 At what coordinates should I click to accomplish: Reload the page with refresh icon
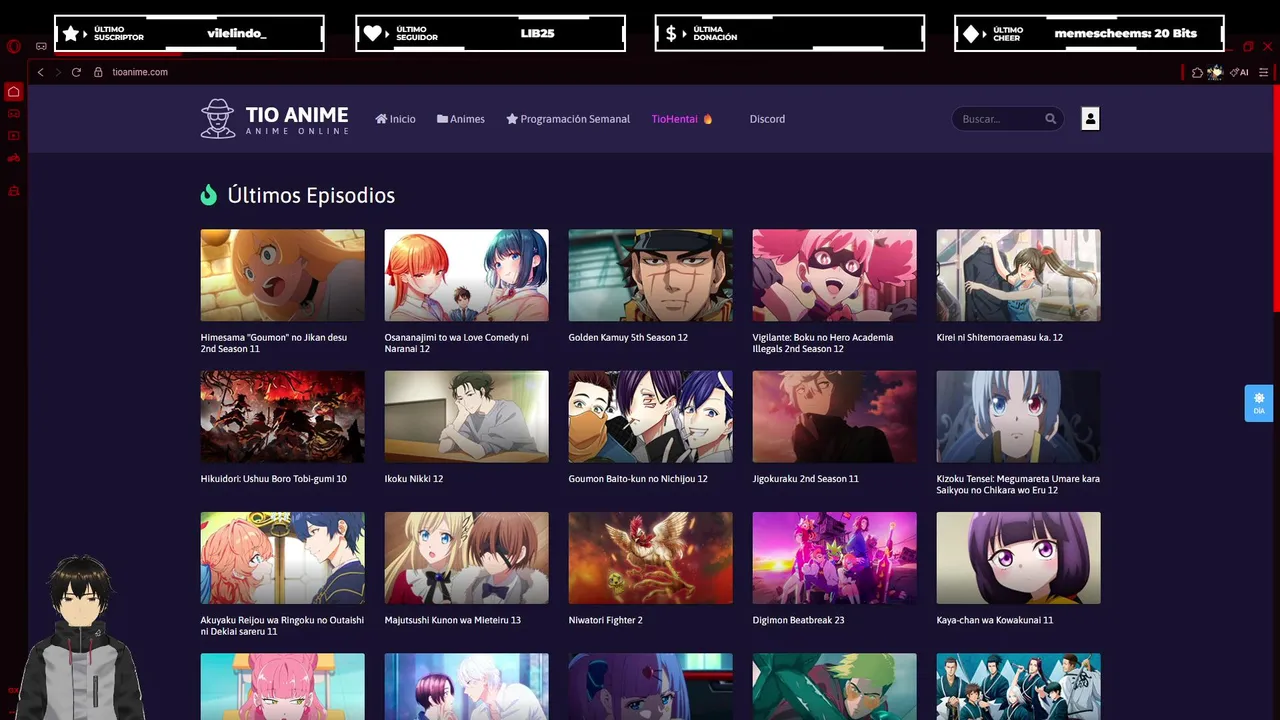pyautogui.click(x=76, y=72)
